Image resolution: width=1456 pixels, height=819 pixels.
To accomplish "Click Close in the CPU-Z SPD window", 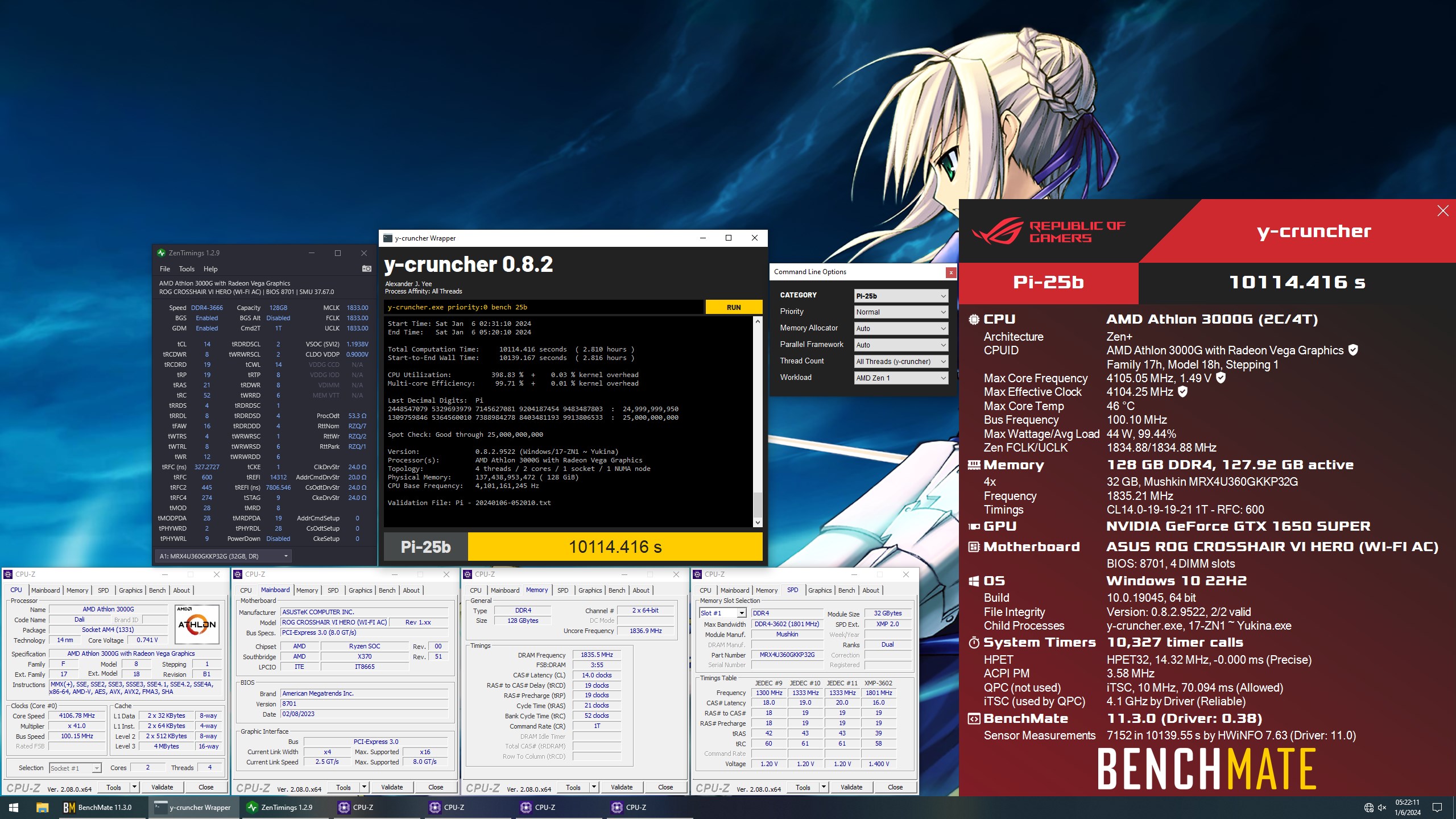I will pyautogui.click(x=895, y=787).
